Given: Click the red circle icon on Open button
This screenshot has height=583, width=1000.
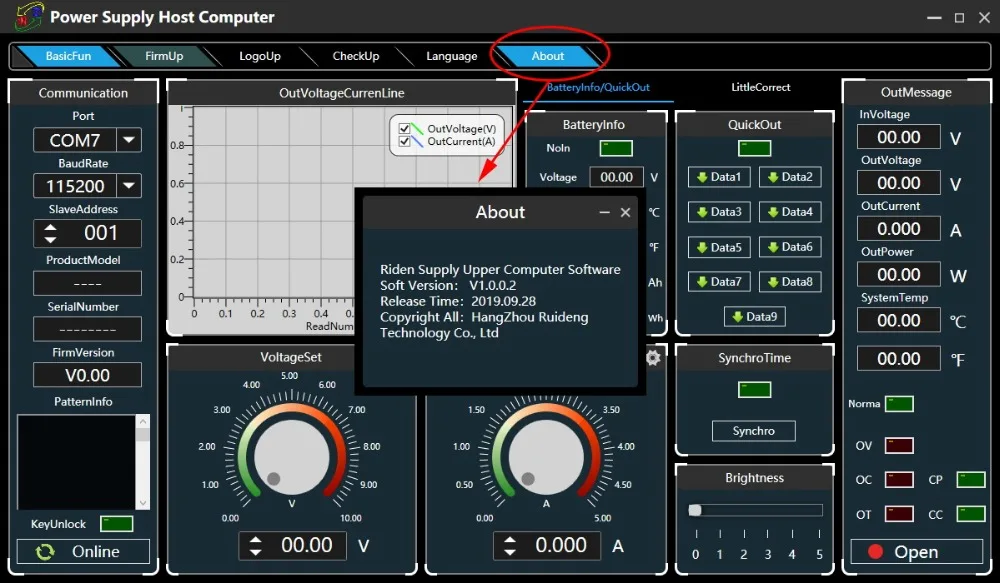Looking at the screenshot, I should coord(876,552).
